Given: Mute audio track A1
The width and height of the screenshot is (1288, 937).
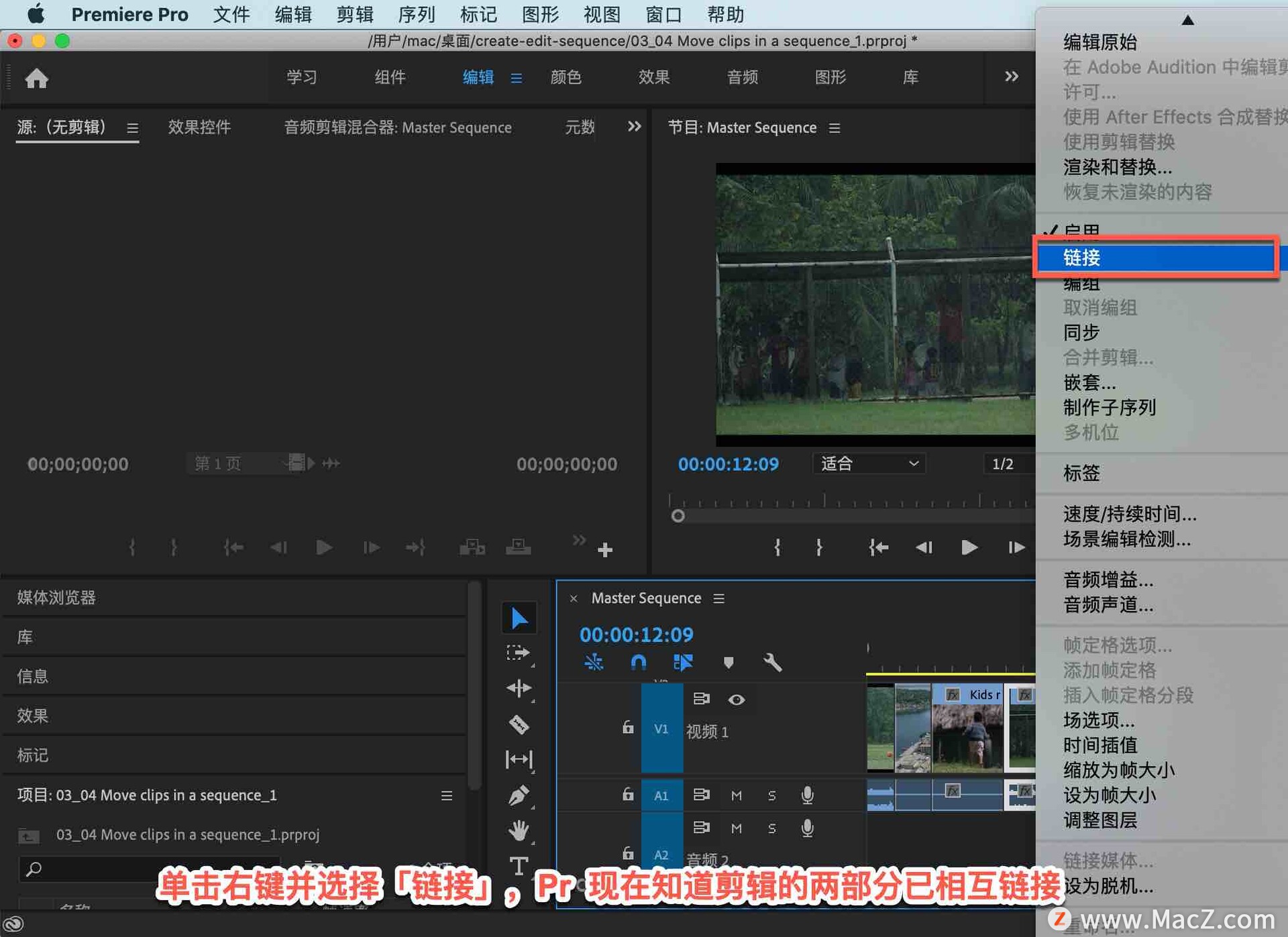Looking at the screenshot, I should (737, 795).
